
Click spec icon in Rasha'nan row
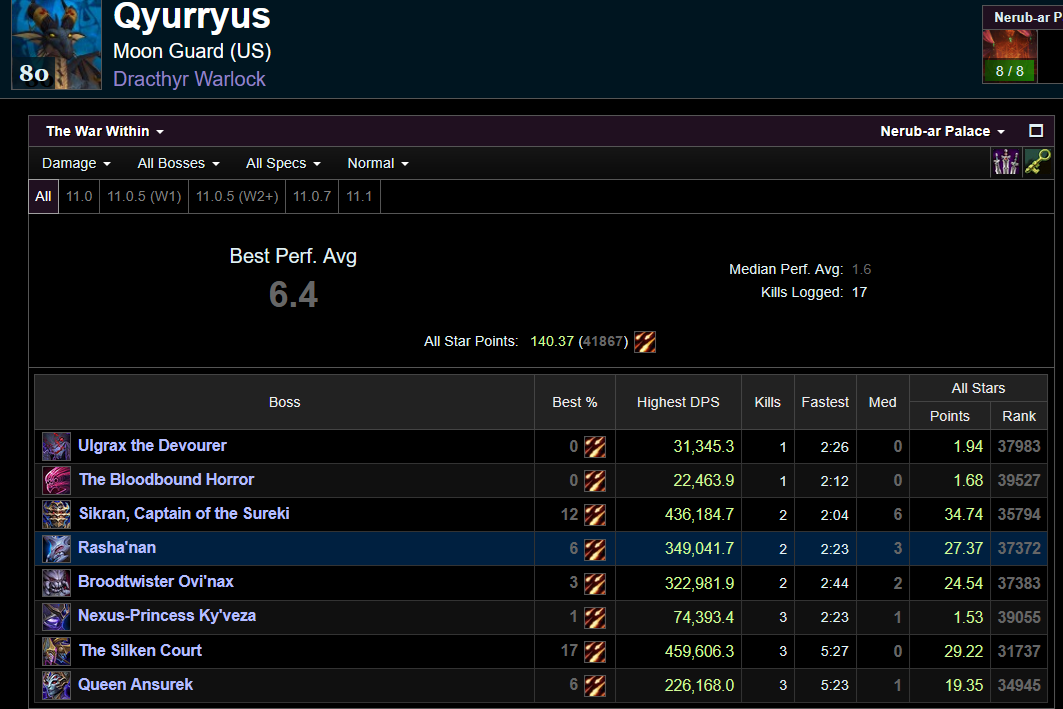595,549
